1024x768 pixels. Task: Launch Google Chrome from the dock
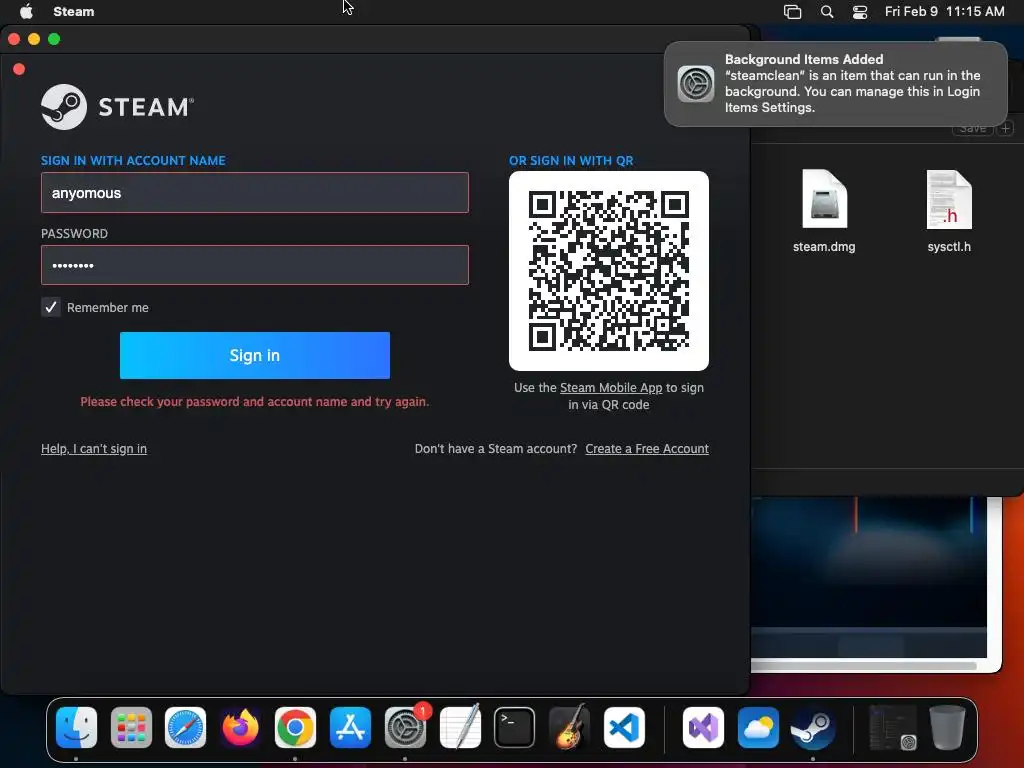[x=295, y=727]
